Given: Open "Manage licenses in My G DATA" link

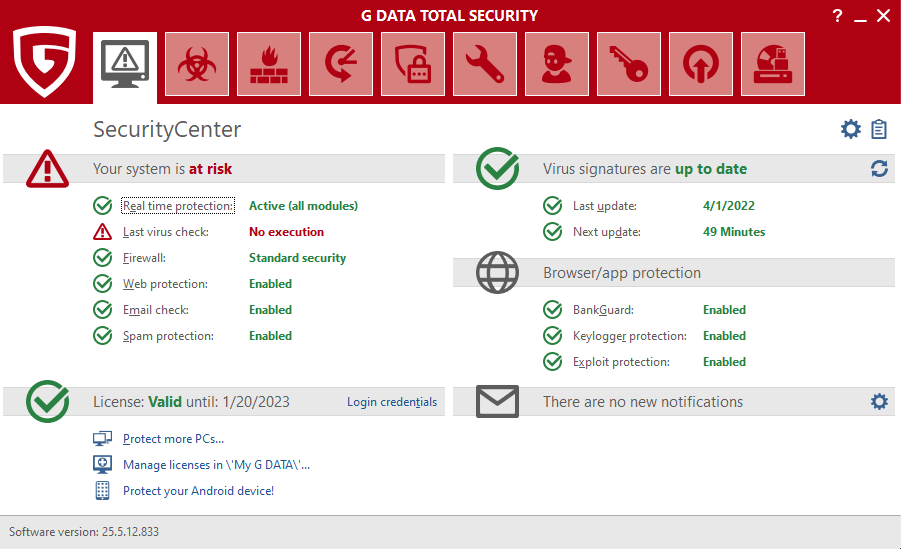Looking at the screenshot, I should [216, 465].
